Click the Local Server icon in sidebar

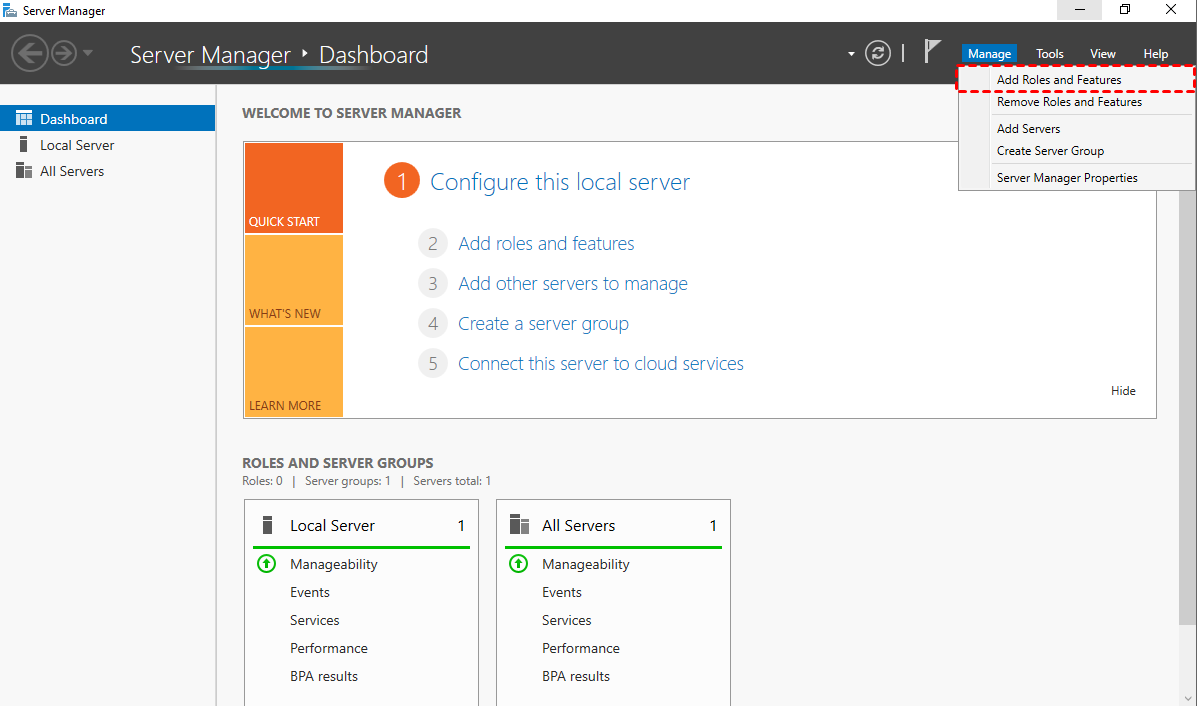click(x=24, y=145)
